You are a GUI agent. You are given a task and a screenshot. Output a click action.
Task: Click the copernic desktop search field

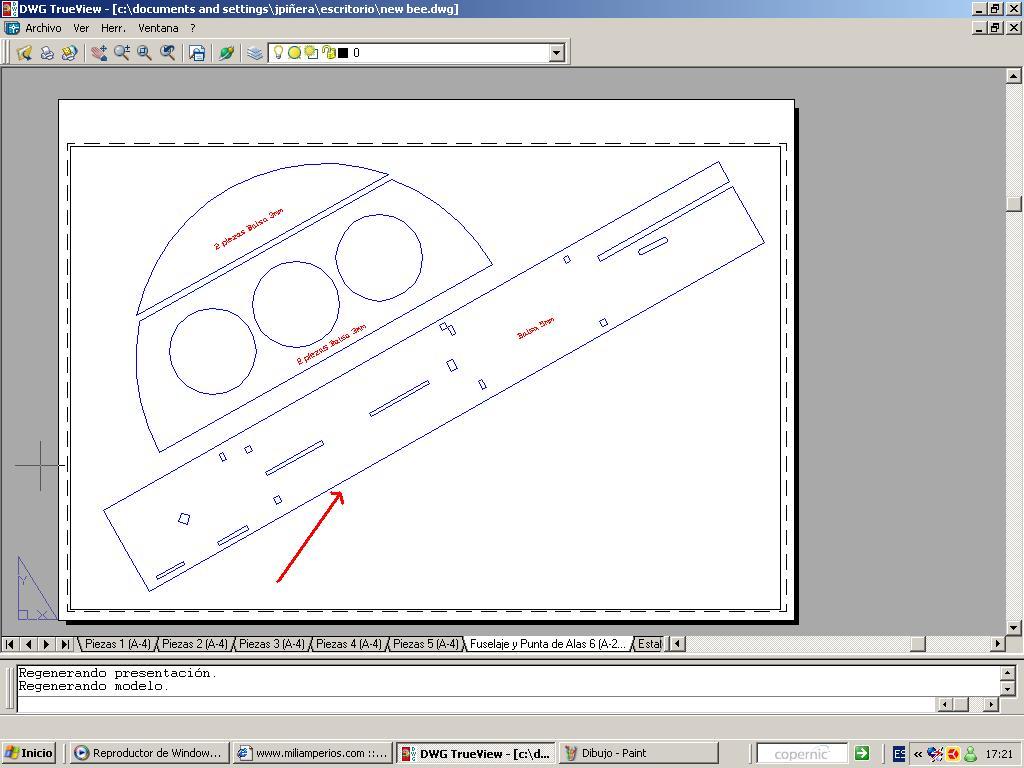[802, 753]
